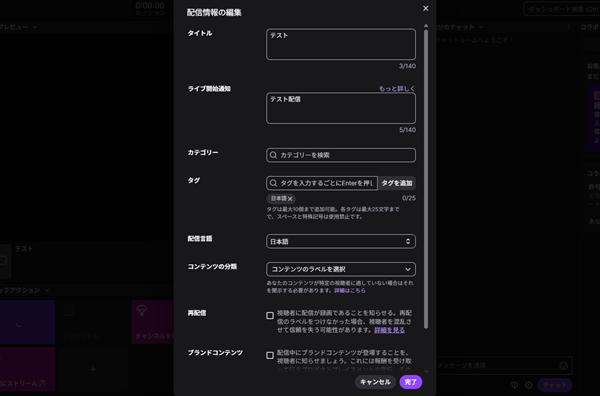The width and height of the screenshot is (600, 396).
Task: Click the scroll up arrow in dialog
Action: [426, 26]
